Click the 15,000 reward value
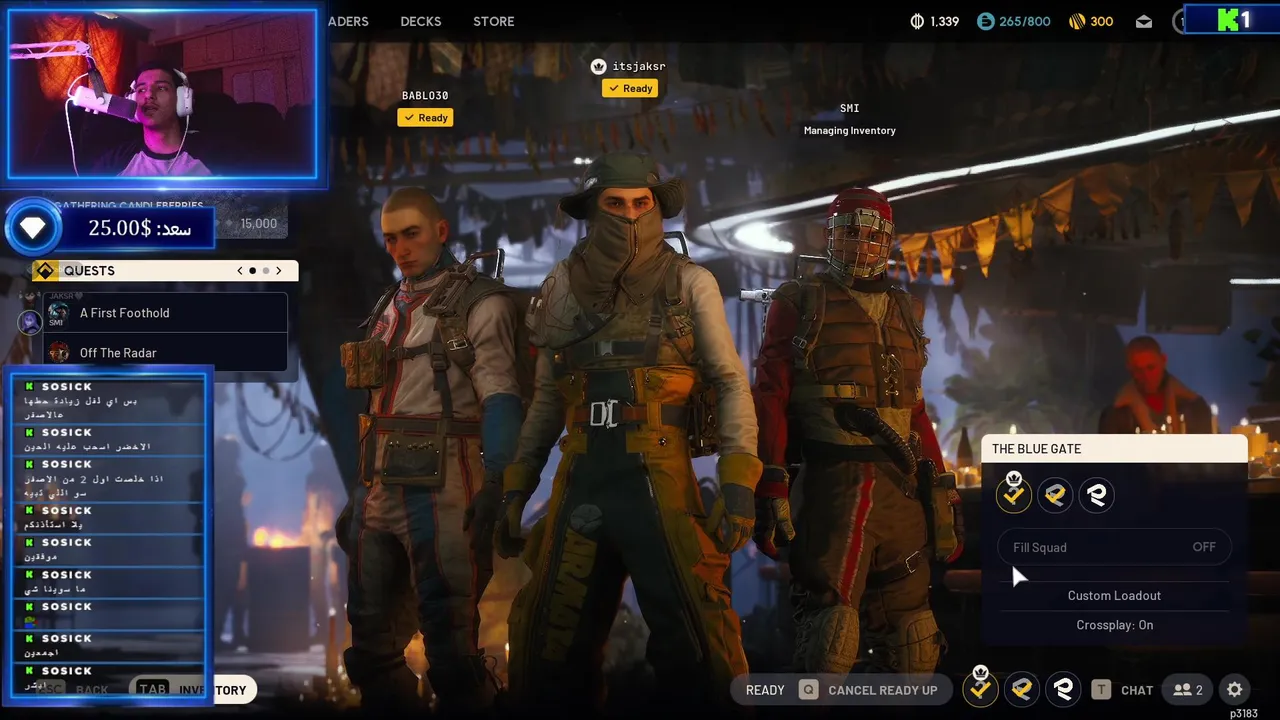 (x=259, y=225)
